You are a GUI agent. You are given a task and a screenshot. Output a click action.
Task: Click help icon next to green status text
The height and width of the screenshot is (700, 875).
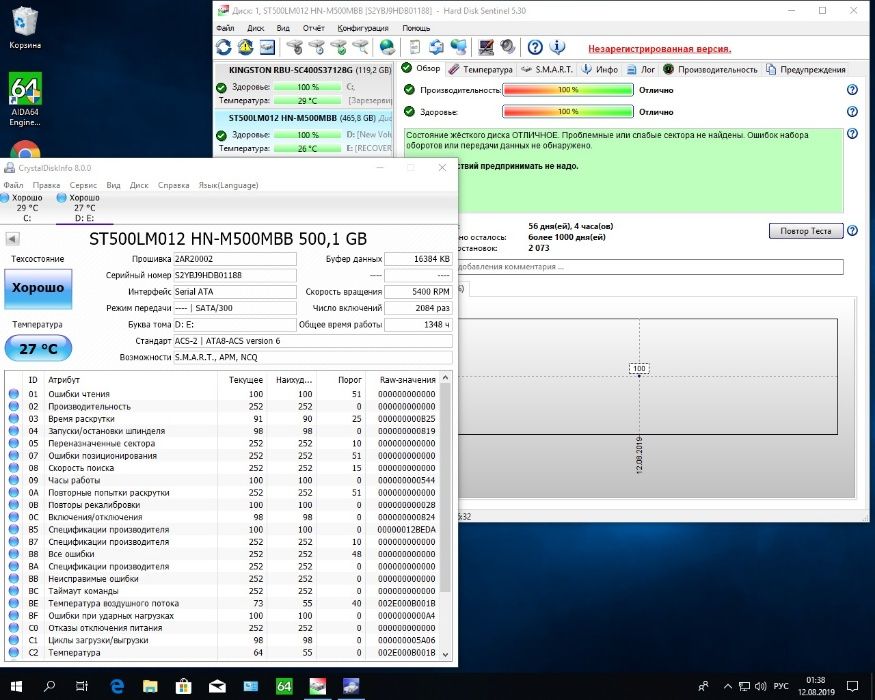click(852, 133)
